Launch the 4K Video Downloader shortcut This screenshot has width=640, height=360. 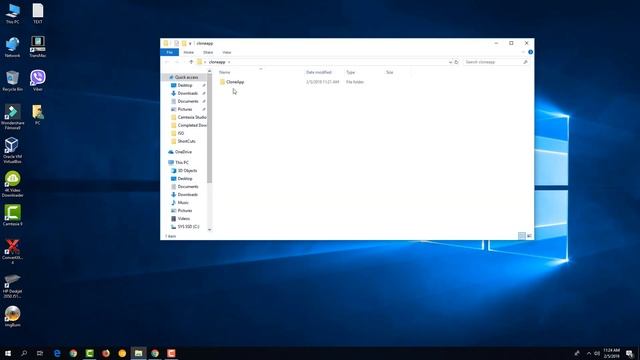click(12, 184)
